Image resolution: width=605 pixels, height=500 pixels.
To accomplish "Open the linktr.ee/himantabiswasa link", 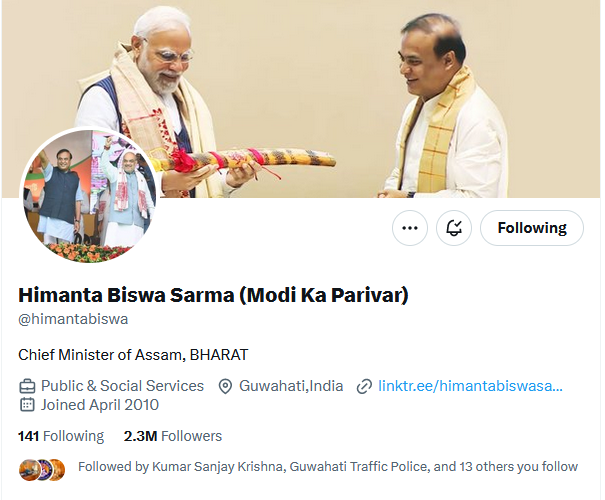I will (470, 386).
